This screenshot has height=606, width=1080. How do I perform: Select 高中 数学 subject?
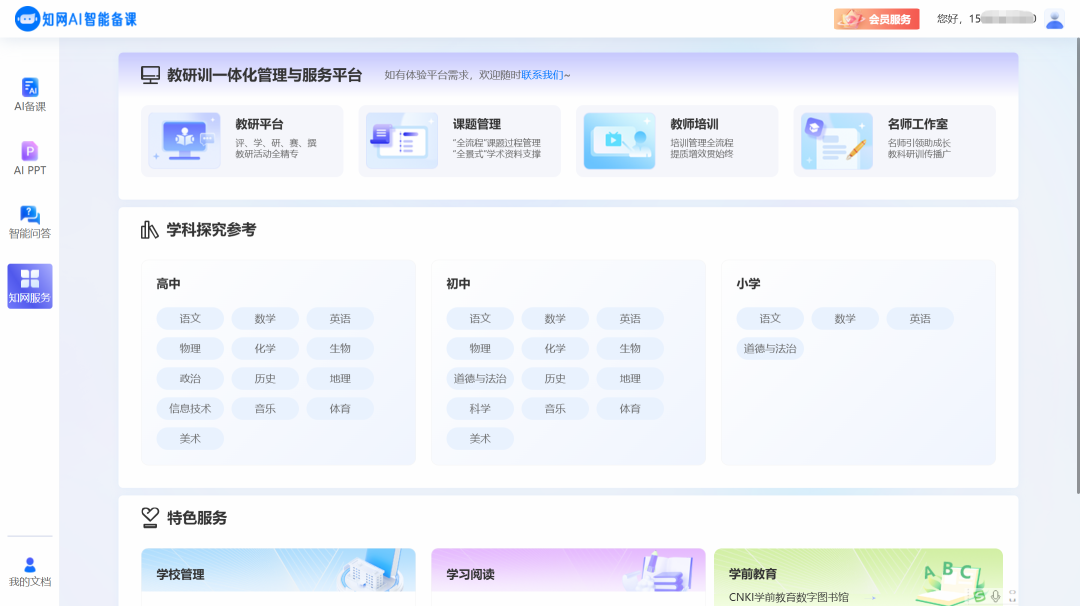(x=265, y=318)
